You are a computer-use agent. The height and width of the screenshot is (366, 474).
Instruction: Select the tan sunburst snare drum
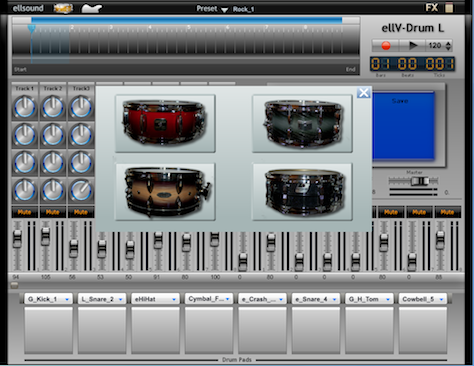(x=165, y=192)
